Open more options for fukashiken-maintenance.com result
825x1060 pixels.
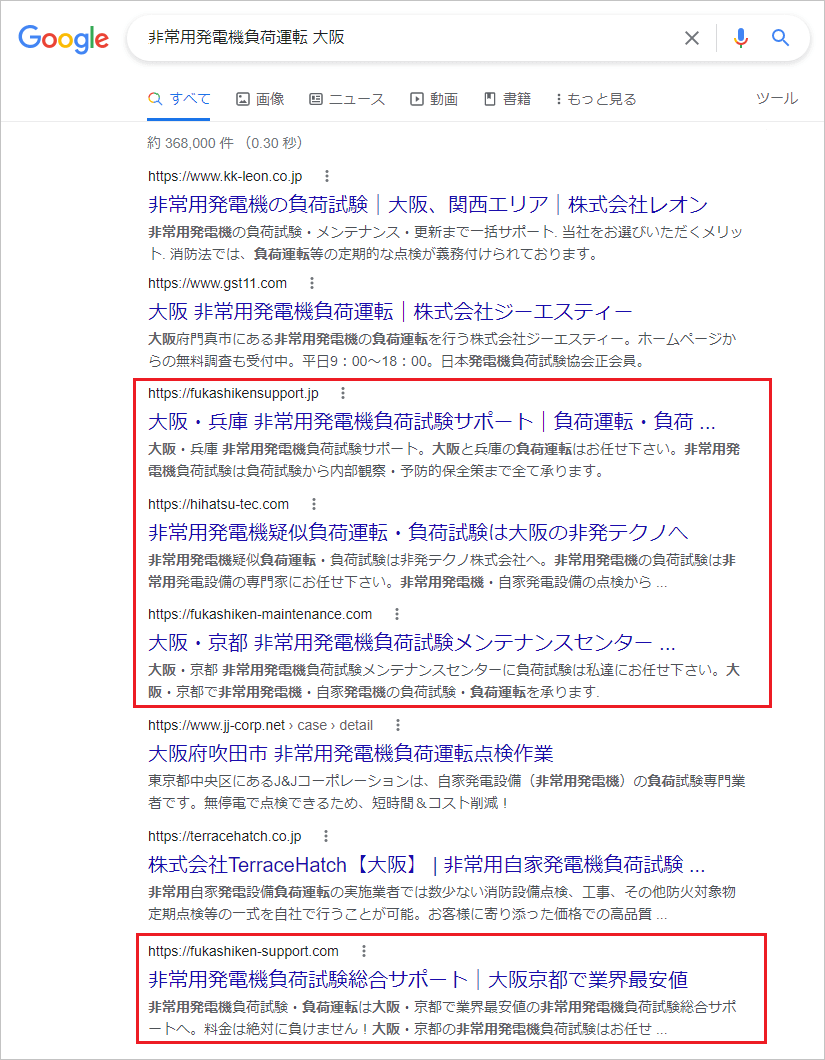(x=397, y=614)
